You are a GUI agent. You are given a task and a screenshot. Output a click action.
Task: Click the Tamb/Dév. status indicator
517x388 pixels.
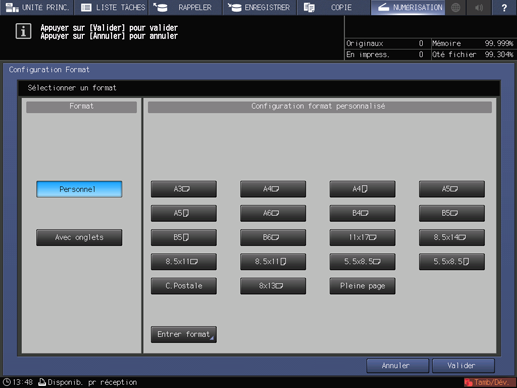pyautogui.click(x=489, y=382)
